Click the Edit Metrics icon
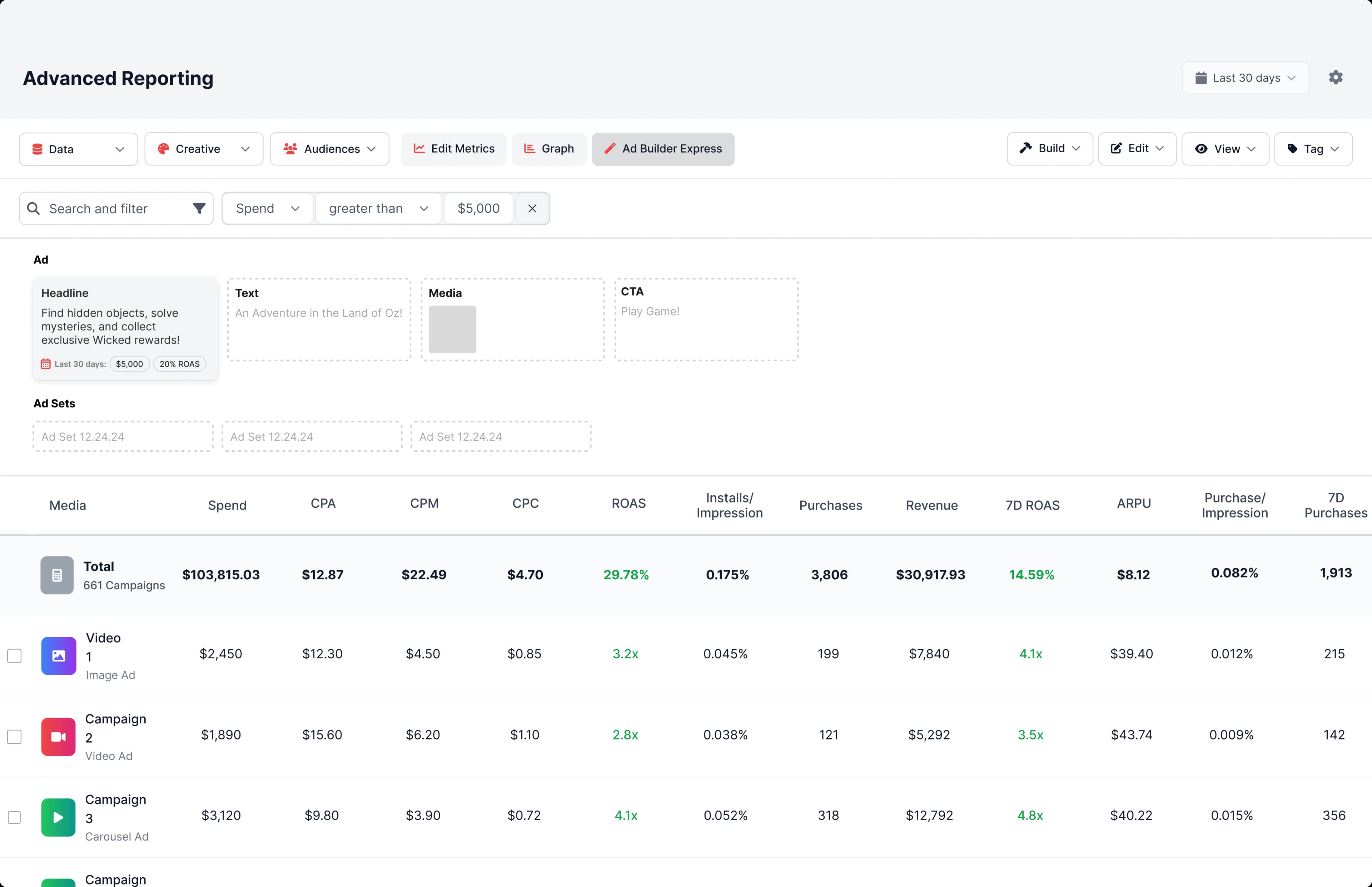The height and width of the screenshot is (887, 1372). 420,149
